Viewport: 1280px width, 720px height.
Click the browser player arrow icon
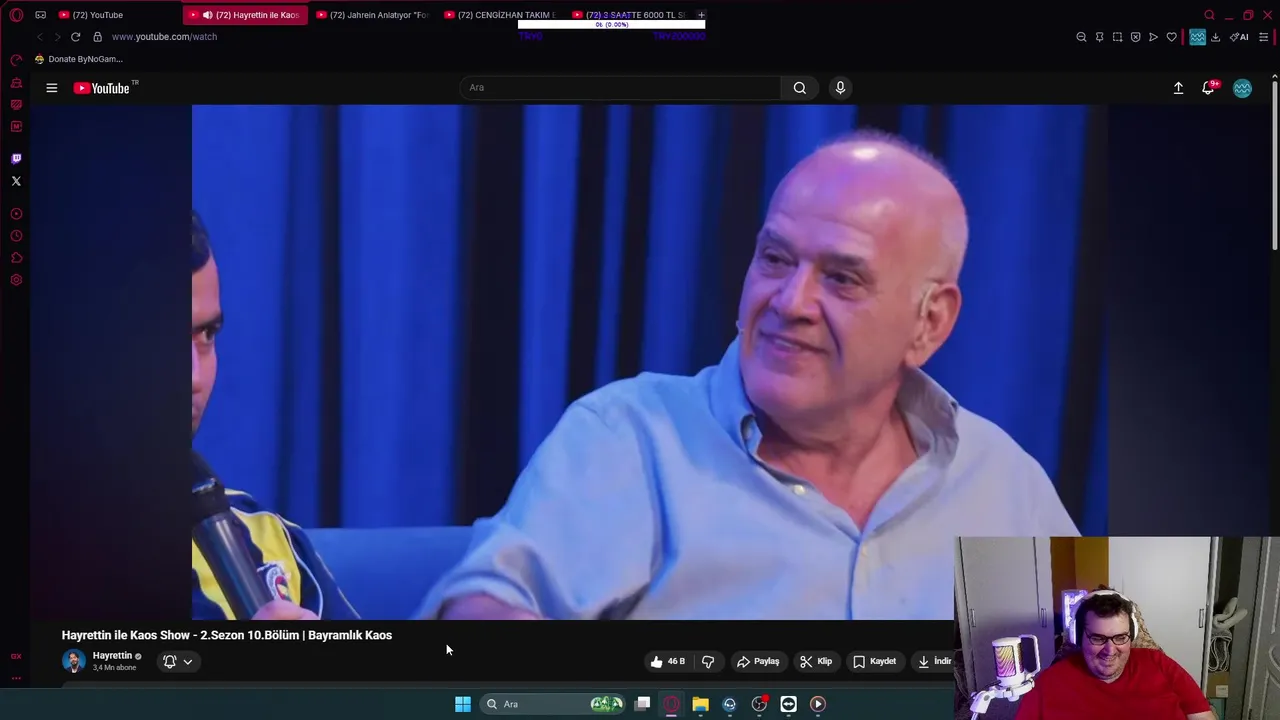point(1153,37)
